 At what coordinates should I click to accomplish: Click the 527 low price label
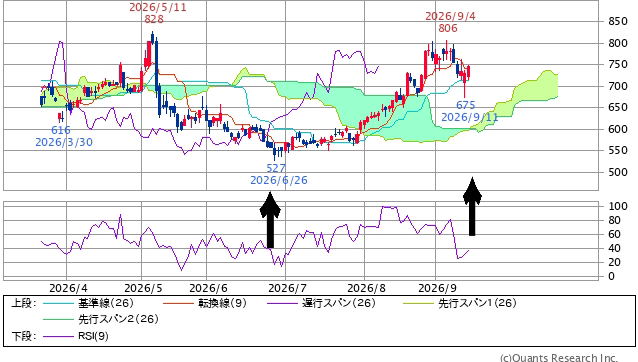point(276,168)
